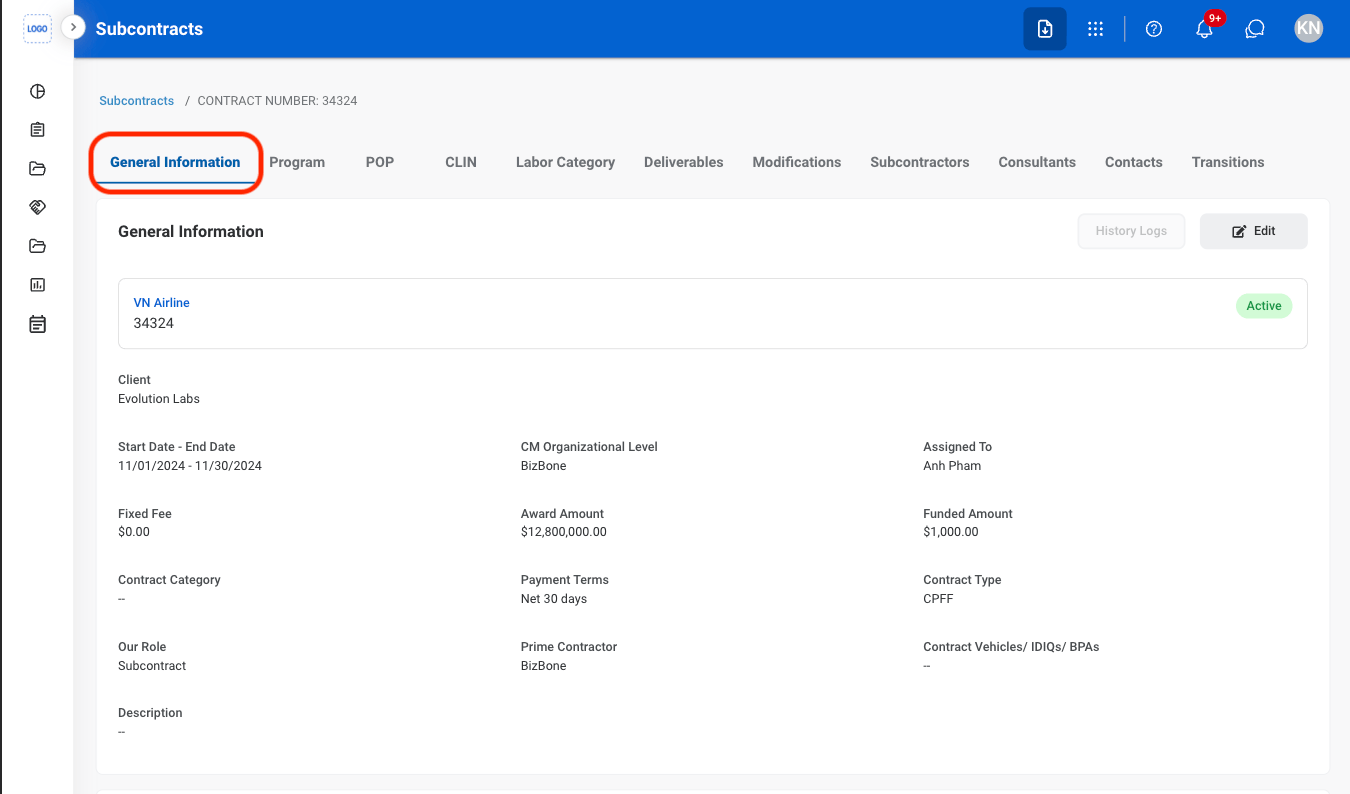Click the LOGO image in the sidebar
This screenshot has width=1350, height=794.
[x=37, y=29]
